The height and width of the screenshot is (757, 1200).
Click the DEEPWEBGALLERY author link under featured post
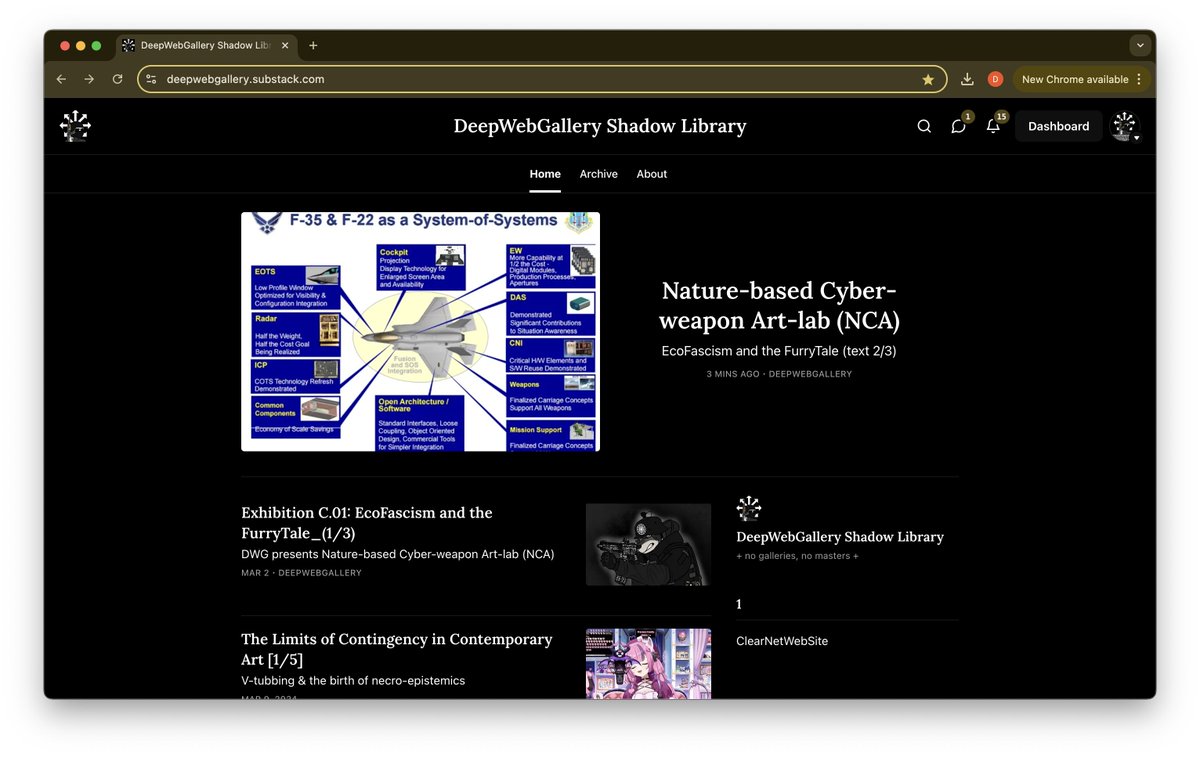pos(810,374)
